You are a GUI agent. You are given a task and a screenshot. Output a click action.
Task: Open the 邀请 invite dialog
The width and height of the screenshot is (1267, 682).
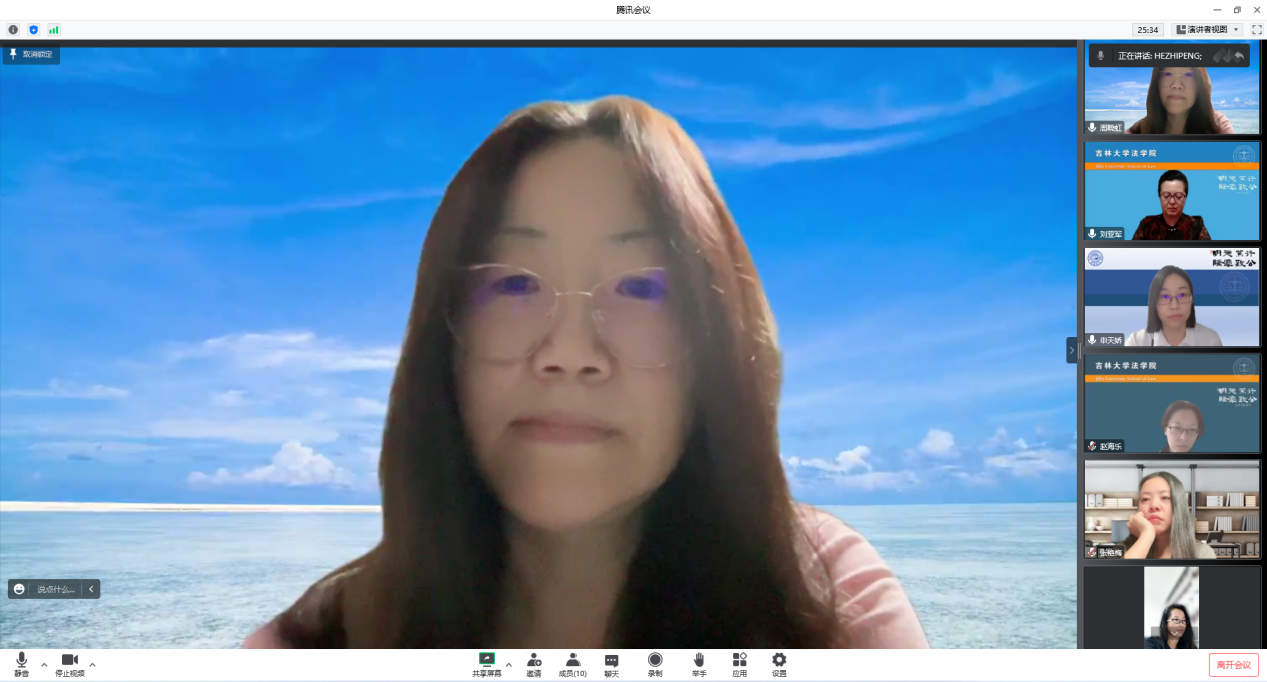[x=534, y=661]
